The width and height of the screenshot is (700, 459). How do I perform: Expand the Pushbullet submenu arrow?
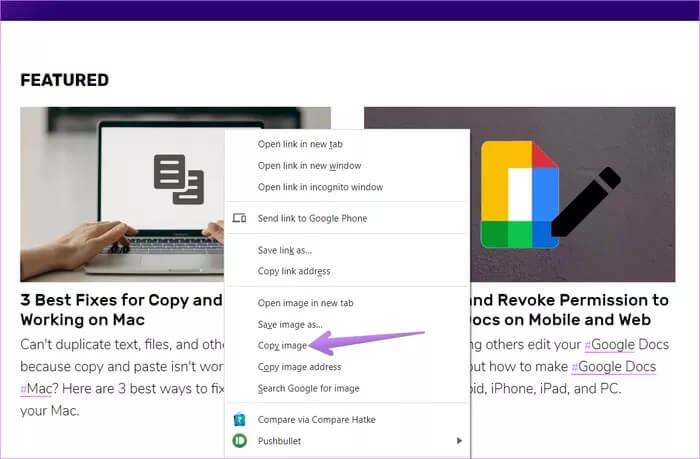pos(459,441)
